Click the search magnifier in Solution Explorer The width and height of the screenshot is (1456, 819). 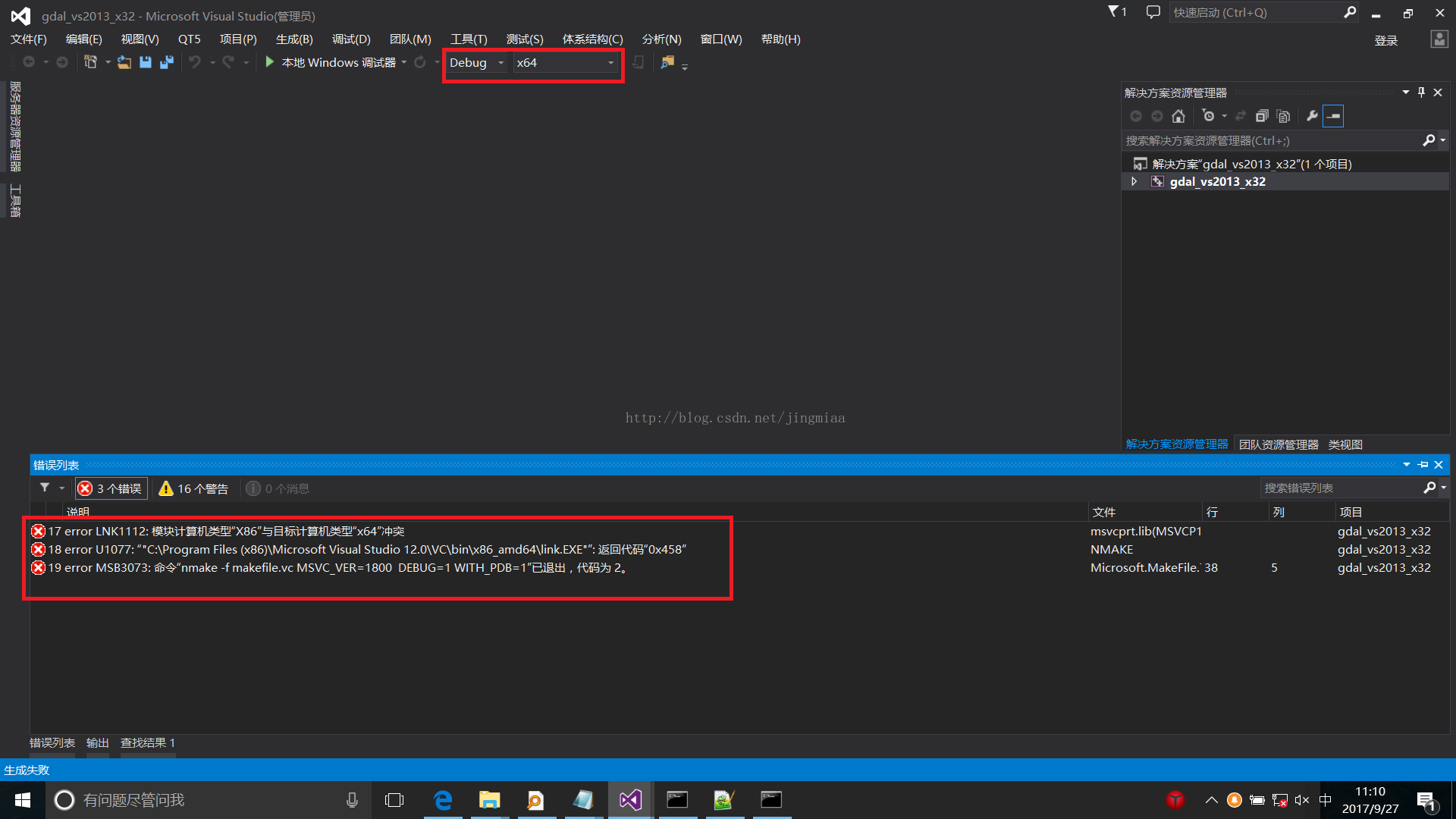tap(1429, 140)
